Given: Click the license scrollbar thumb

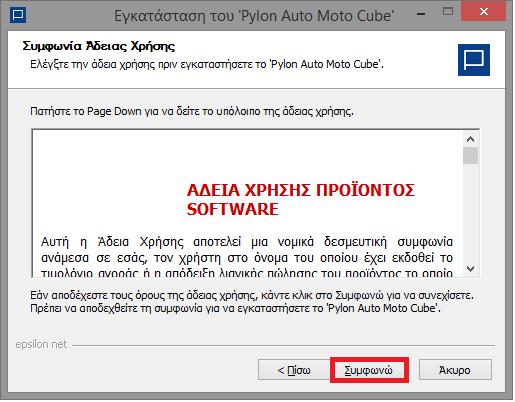Looking at the screenshot, I should point(470,155).
